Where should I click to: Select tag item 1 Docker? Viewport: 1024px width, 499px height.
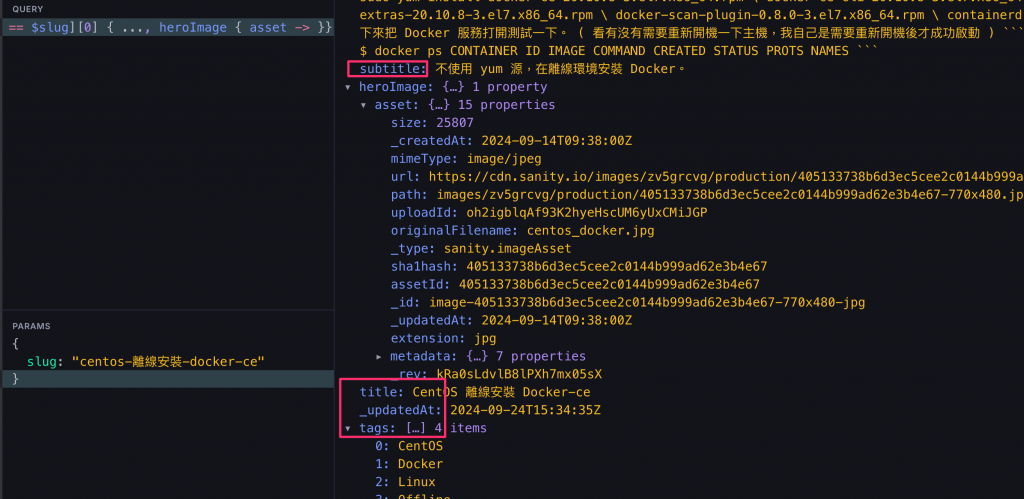420,464
